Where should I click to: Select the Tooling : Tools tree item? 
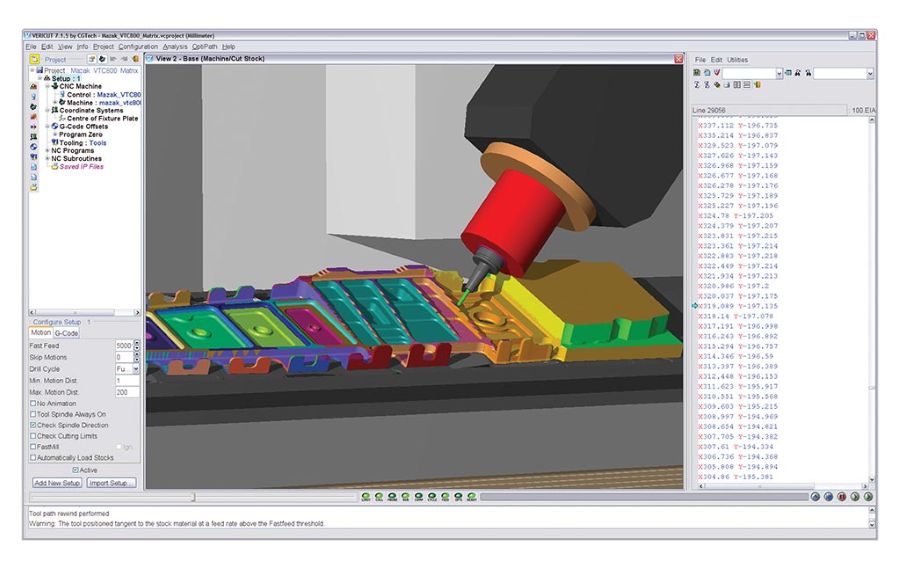pyautogui.click(x=83, y=142)
